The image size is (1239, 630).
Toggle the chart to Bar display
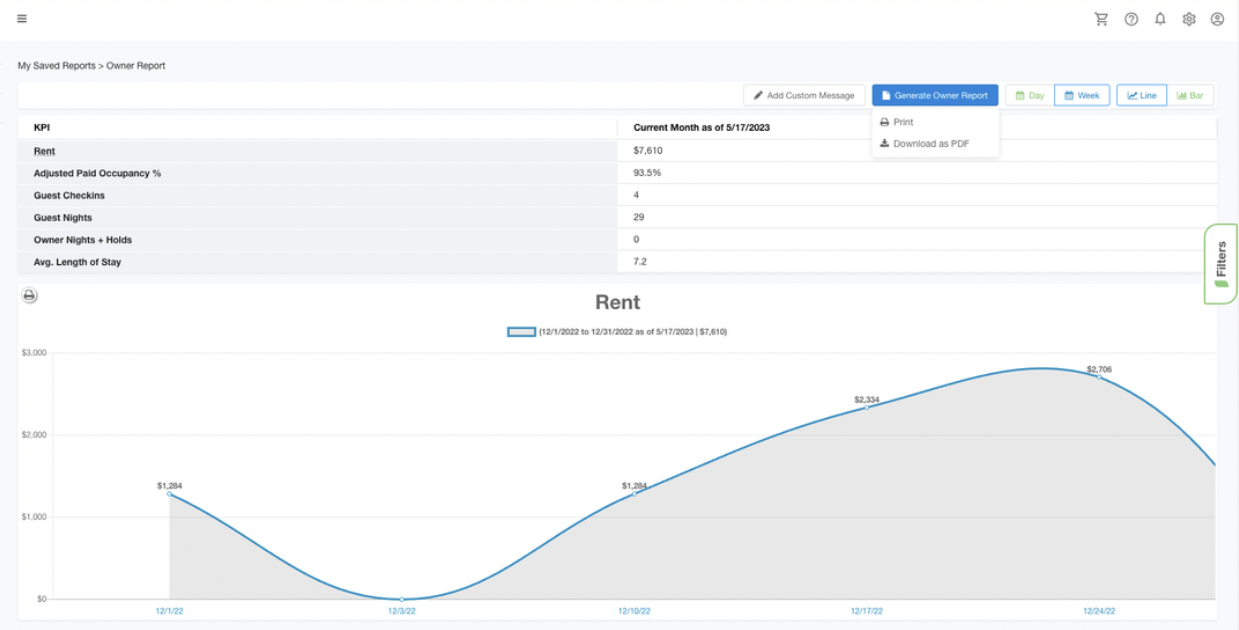1192,95
